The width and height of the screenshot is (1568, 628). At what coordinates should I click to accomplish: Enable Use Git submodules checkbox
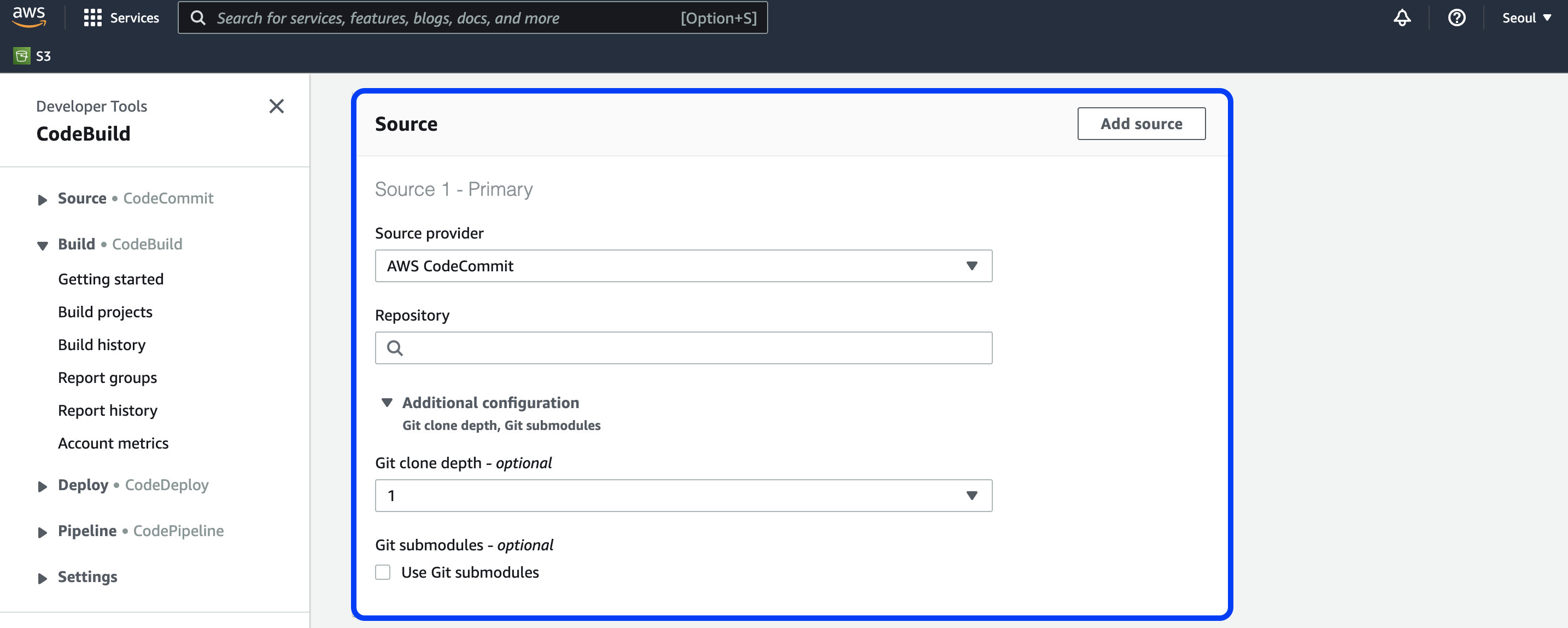point(383,572)
